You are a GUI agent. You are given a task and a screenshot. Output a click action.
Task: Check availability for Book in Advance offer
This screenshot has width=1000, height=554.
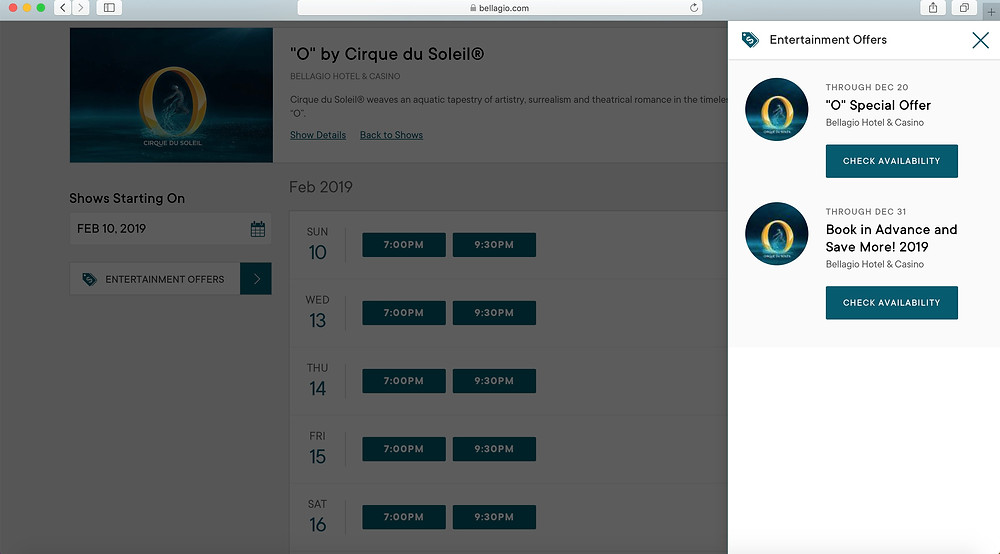892,302
